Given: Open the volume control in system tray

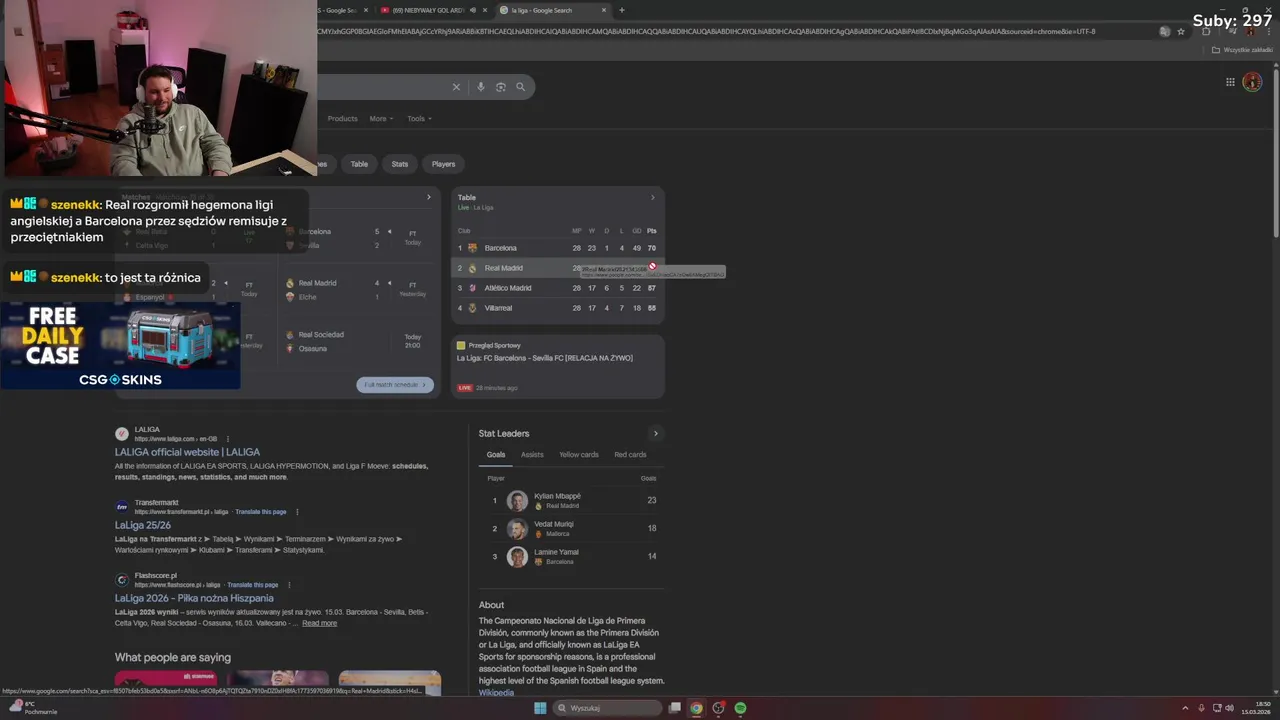Looking at the screenshot, I should click(x=1229, y=708).
